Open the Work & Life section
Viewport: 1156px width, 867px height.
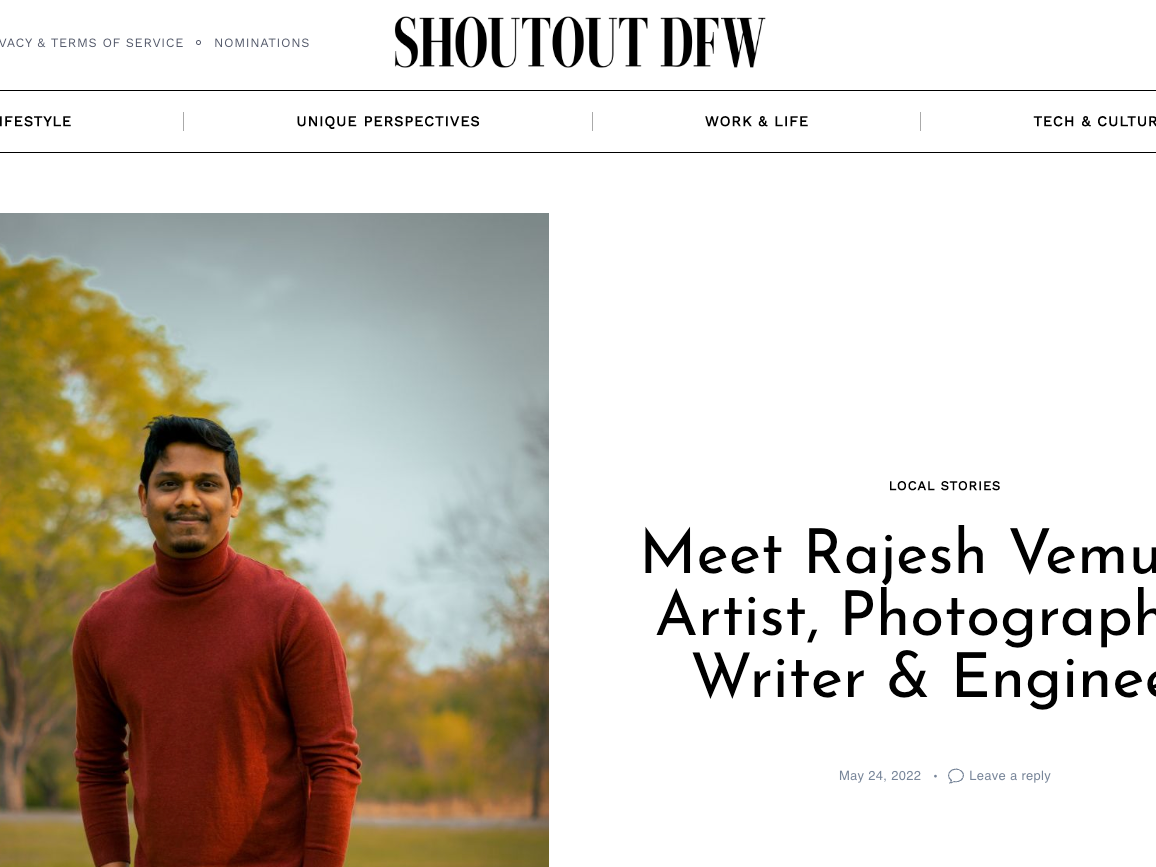(756, 121)
